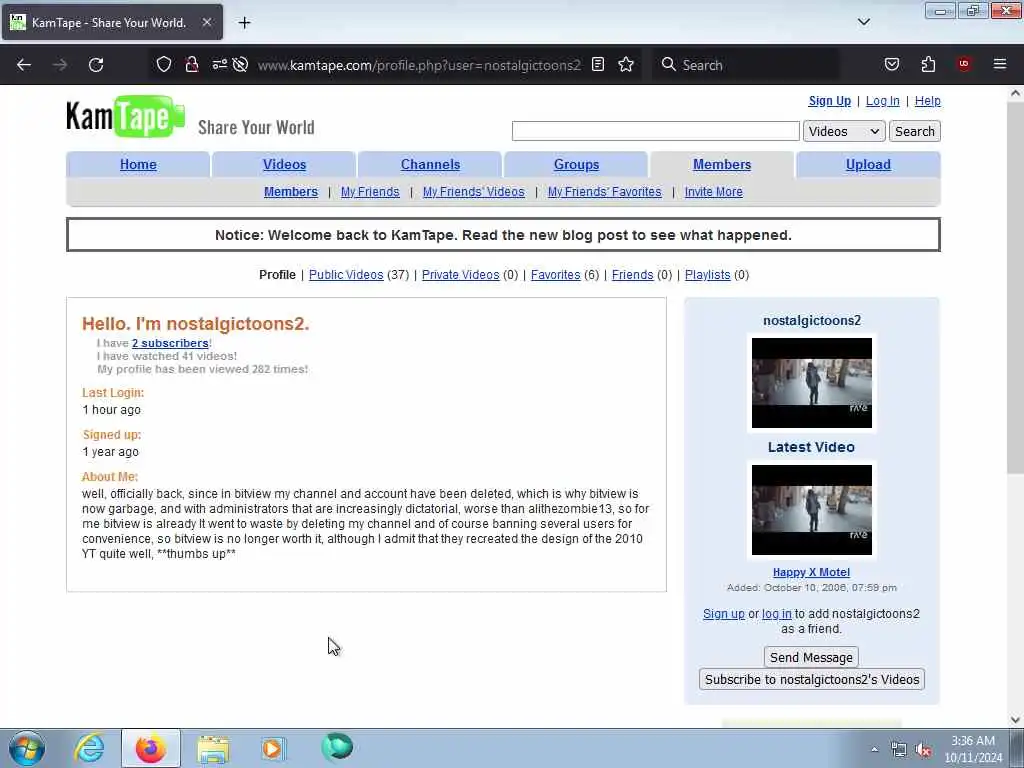Click the blocked autoplay icon in address bar
This screenshot has height=768, width=1024.
click(240, 64)
